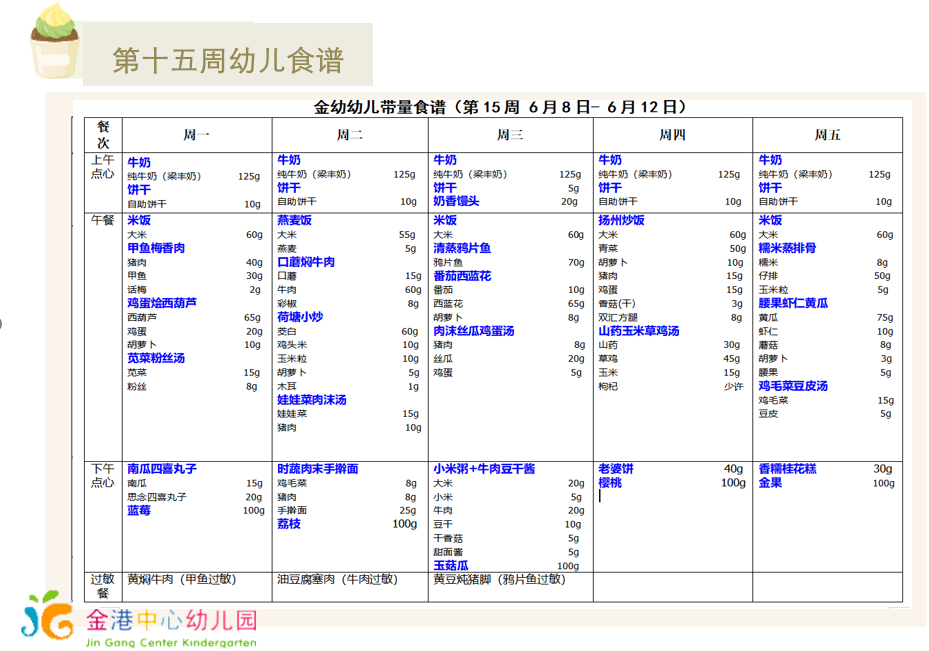Click the fruit 玉菇瓜
The height and width of the screenshot is (651, 929).
[451, 566]
